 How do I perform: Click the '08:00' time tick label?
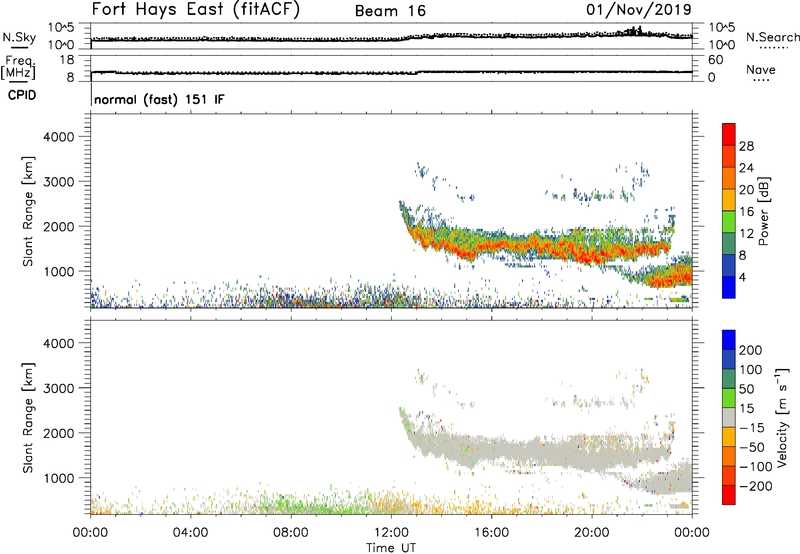291,533
